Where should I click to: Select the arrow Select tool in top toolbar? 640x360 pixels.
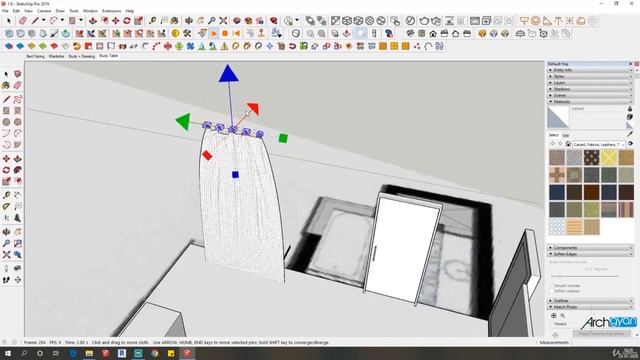pyautogui.click(x=9, y=21)
